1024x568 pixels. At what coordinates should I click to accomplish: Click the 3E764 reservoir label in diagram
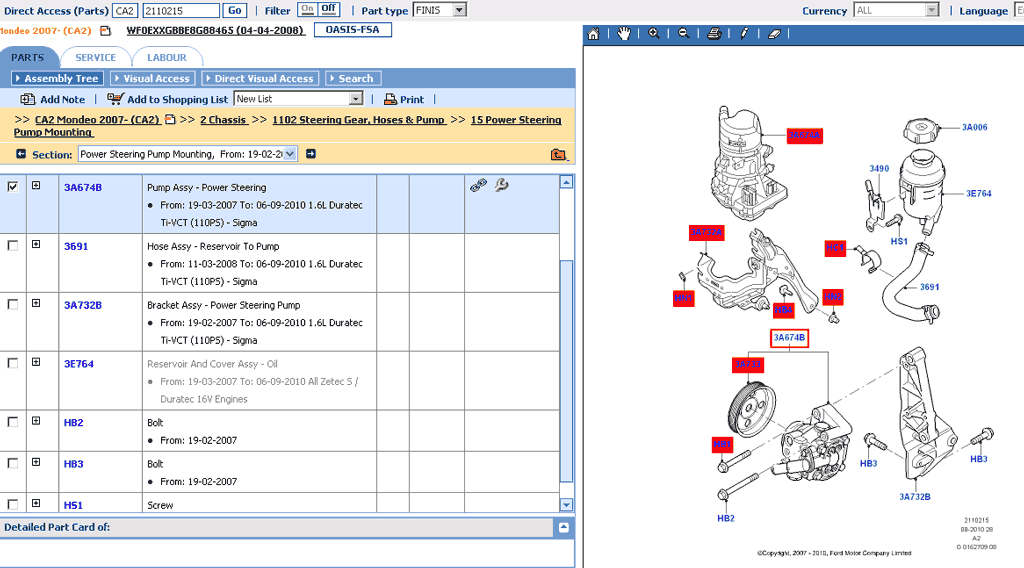(978, 193)
